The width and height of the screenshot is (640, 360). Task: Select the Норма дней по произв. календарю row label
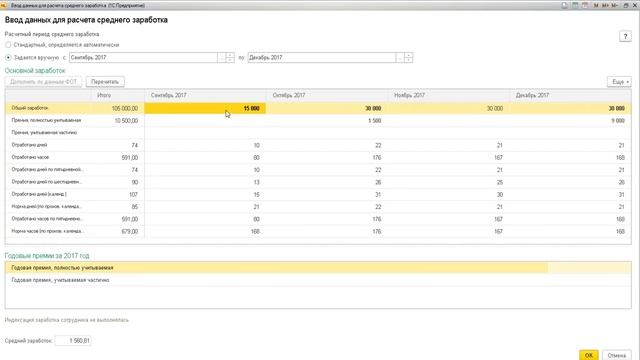47,207
